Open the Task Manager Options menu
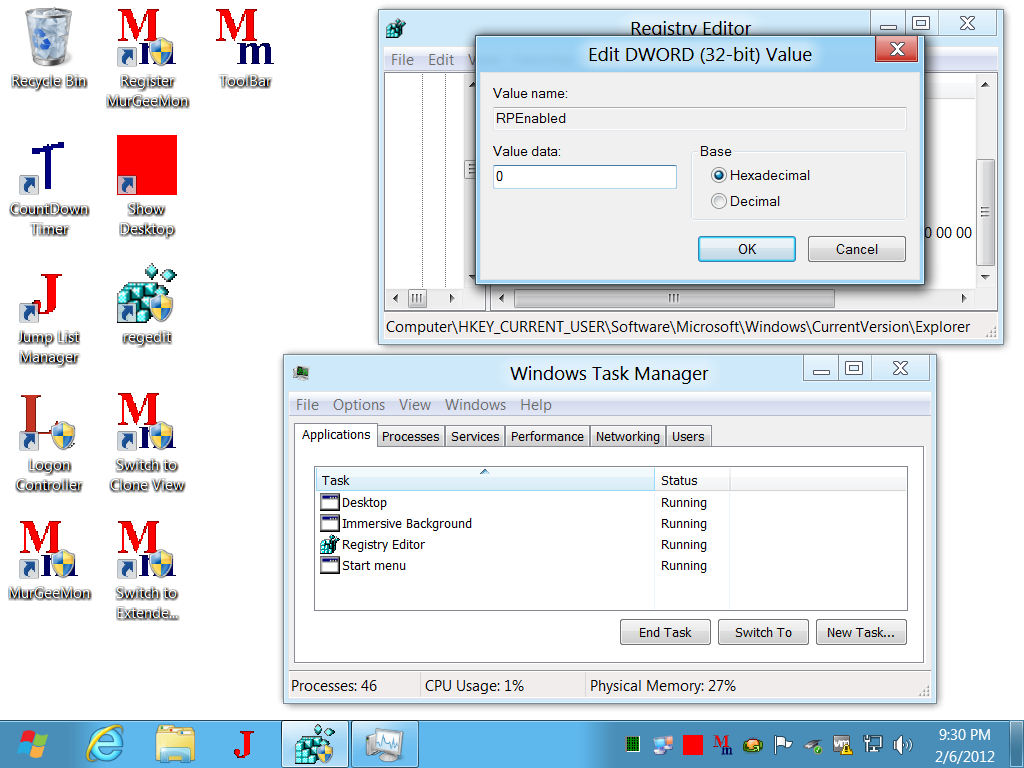Screen dimensions: 1024x768 pos(359,405)
